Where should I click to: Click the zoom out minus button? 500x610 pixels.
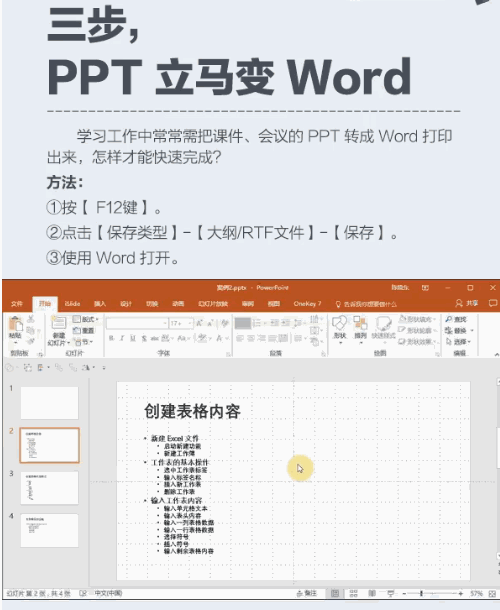pos(404,594)
